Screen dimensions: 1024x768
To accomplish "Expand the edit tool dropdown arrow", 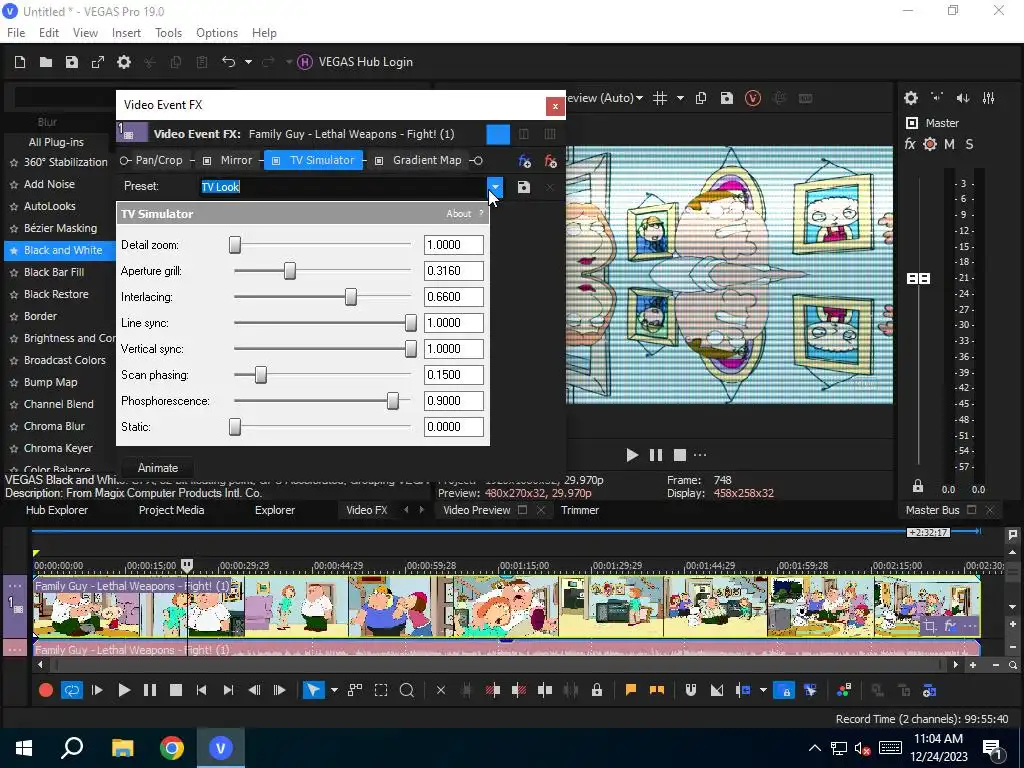I will [x=334, y=690].
